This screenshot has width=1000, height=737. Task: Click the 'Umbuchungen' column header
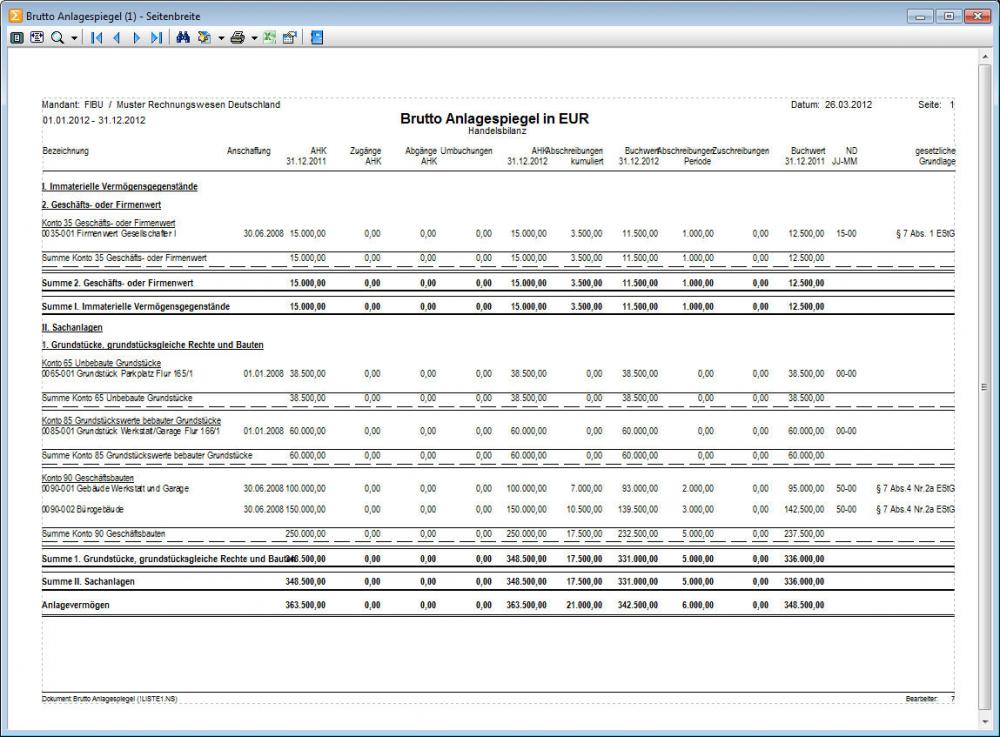[x=466, y=151]
